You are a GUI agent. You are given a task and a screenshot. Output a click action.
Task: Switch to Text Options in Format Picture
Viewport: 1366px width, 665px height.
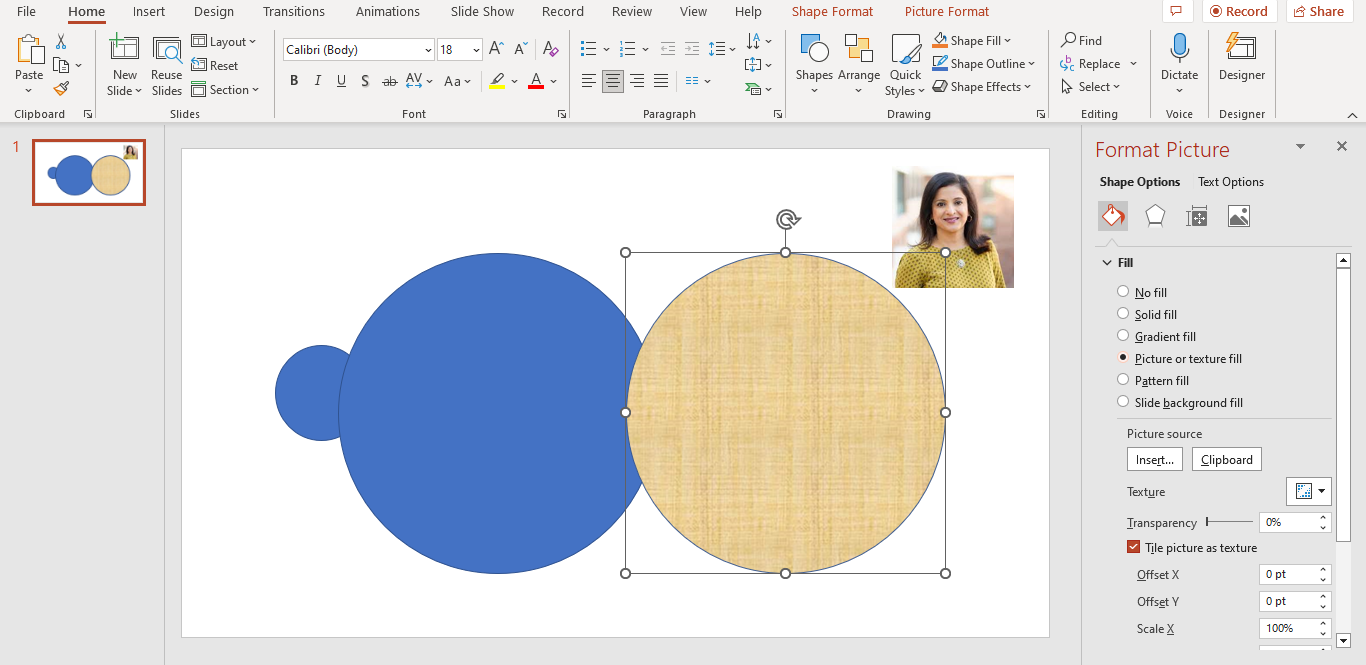click(x=1231, y=181)
